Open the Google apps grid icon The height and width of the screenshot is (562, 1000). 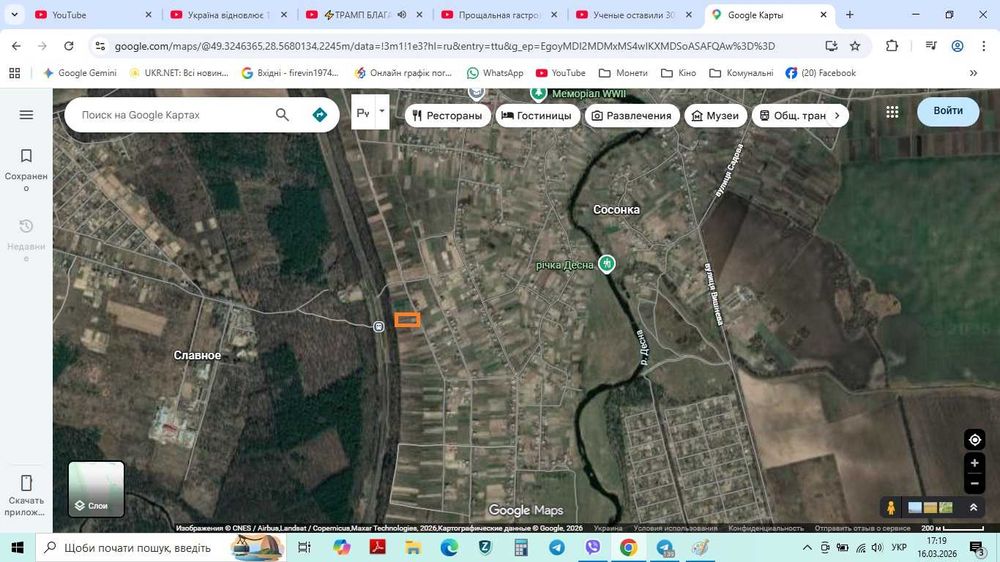coord(892,112)
